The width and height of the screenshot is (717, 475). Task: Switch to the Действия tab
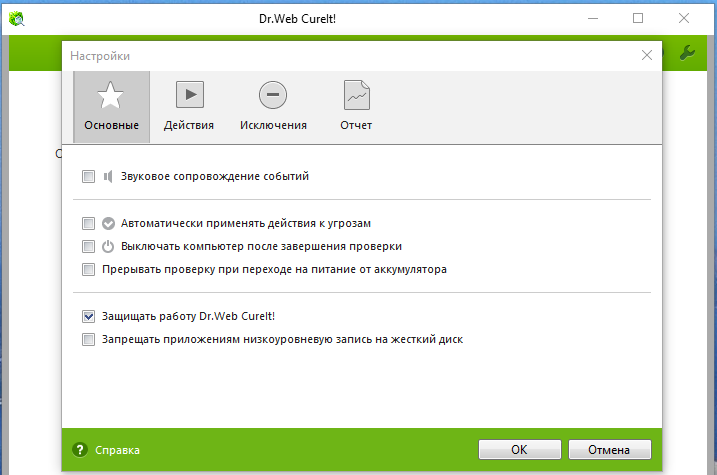tap(189, 107)
